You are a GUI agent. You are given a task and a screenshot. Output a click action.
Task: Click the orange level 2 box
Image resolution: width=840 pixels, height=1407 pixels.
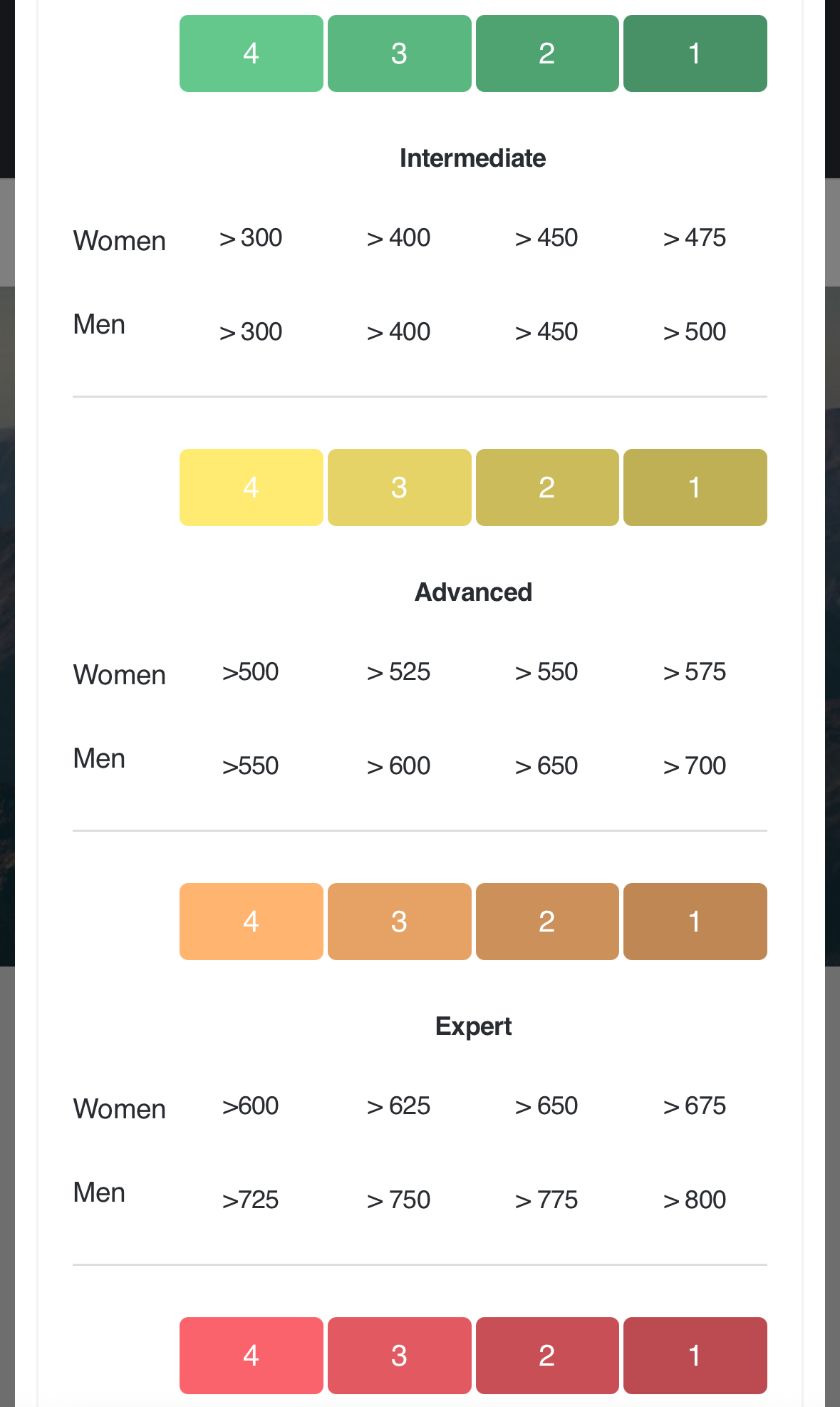click(x=546, y=922)
